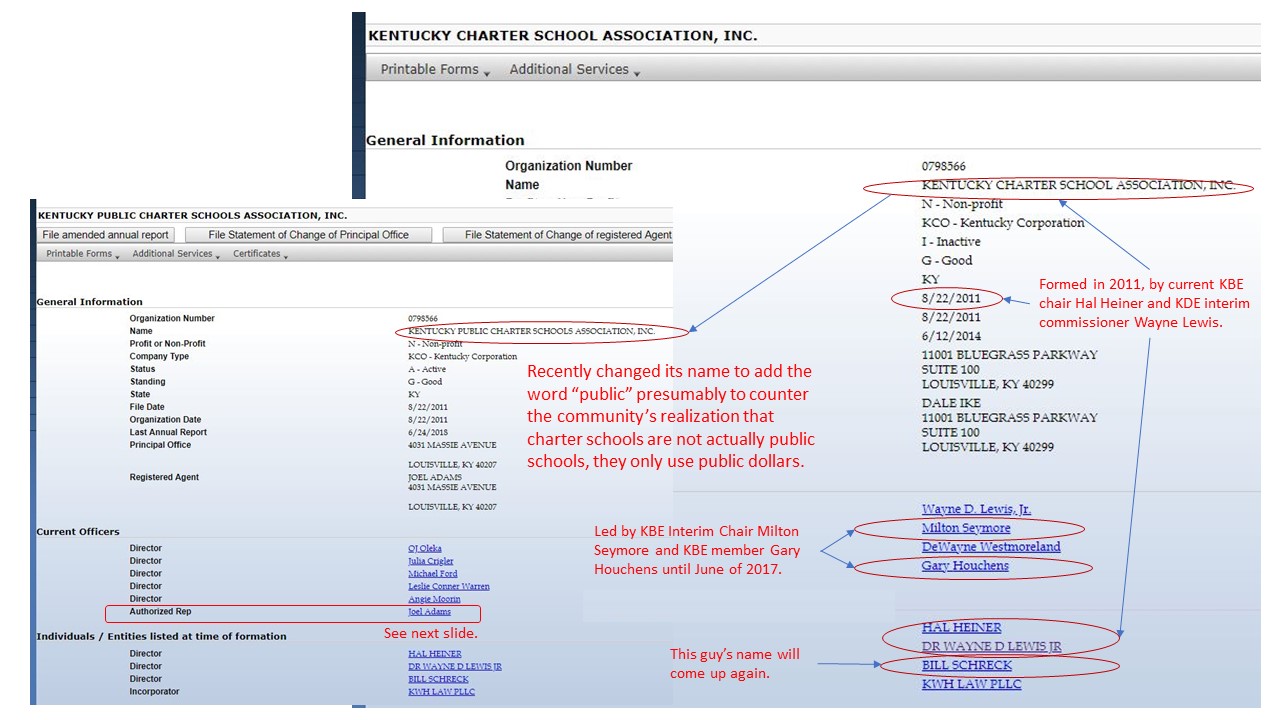Click the KWH LAW PLLC Incorporator link
The image size is (1280, 720).
point(441,691)
